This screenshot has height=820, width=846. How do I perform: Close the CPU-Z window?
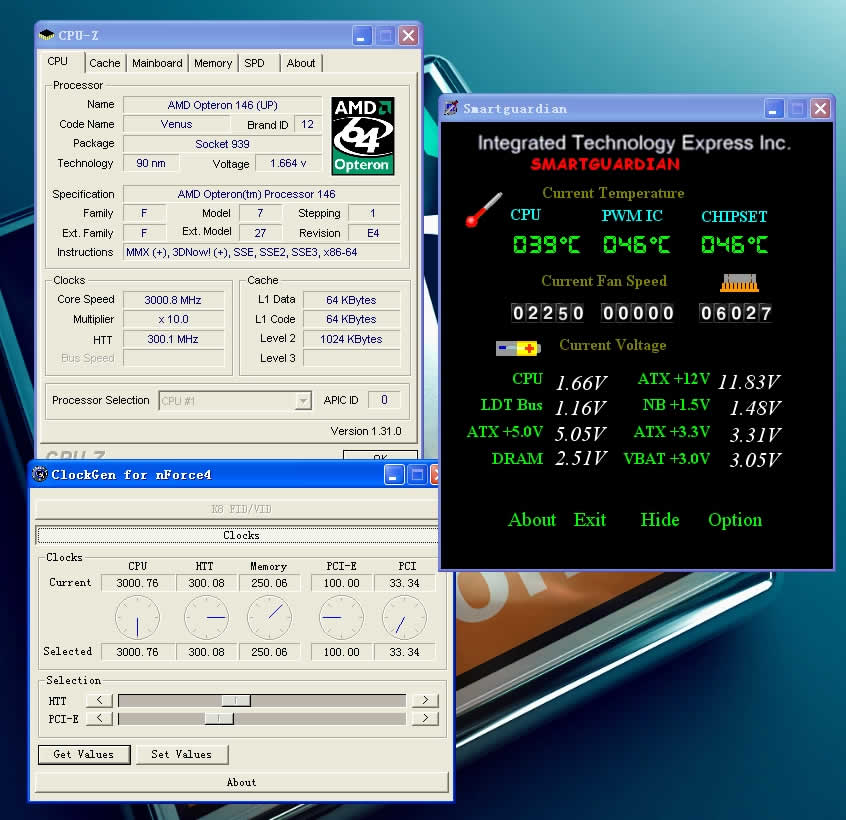click(x=408, y=36)
